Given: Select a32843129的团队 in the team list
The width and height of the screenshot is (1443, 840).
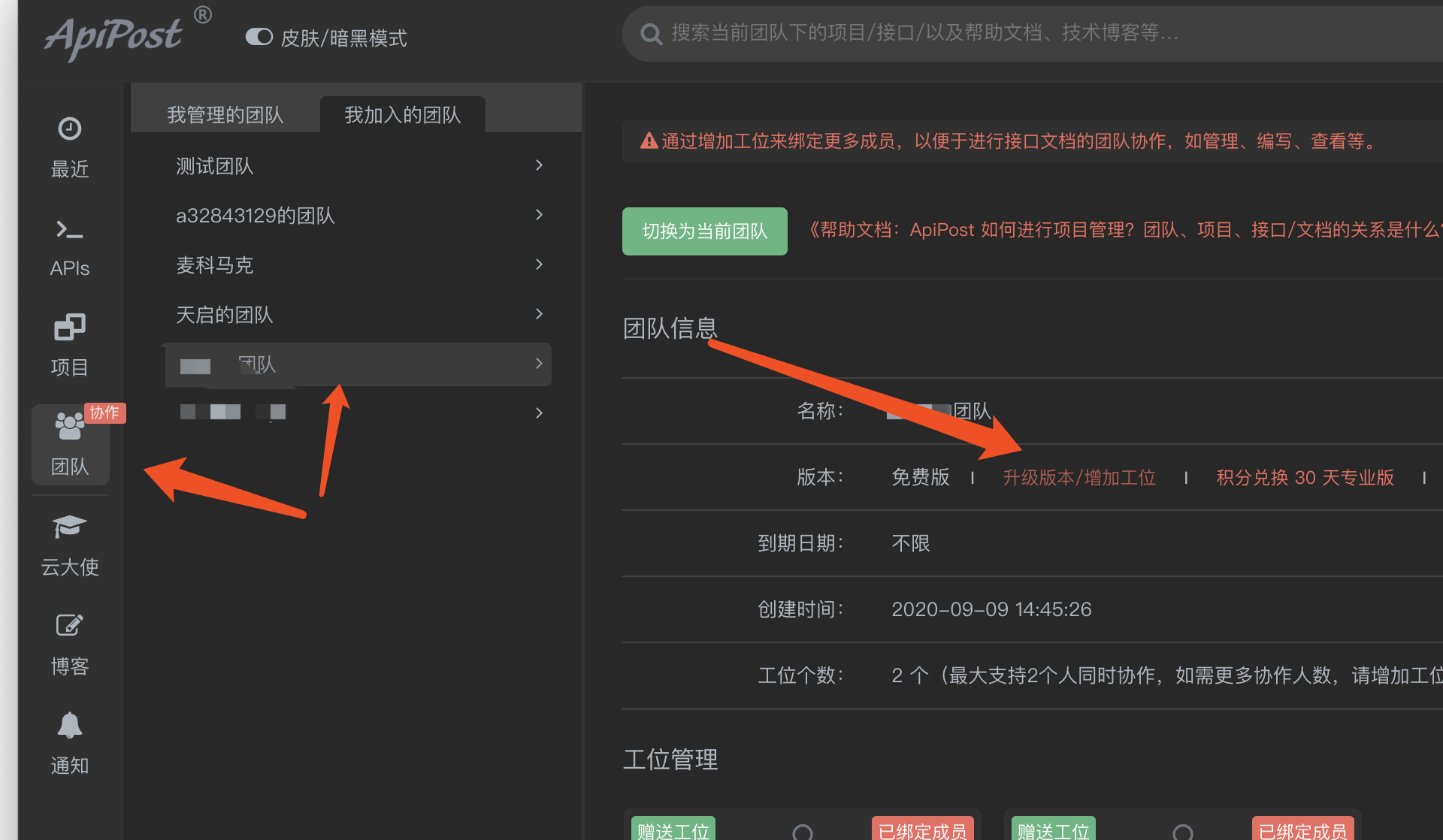Looking at the screenshot, I should click(256, 216).
